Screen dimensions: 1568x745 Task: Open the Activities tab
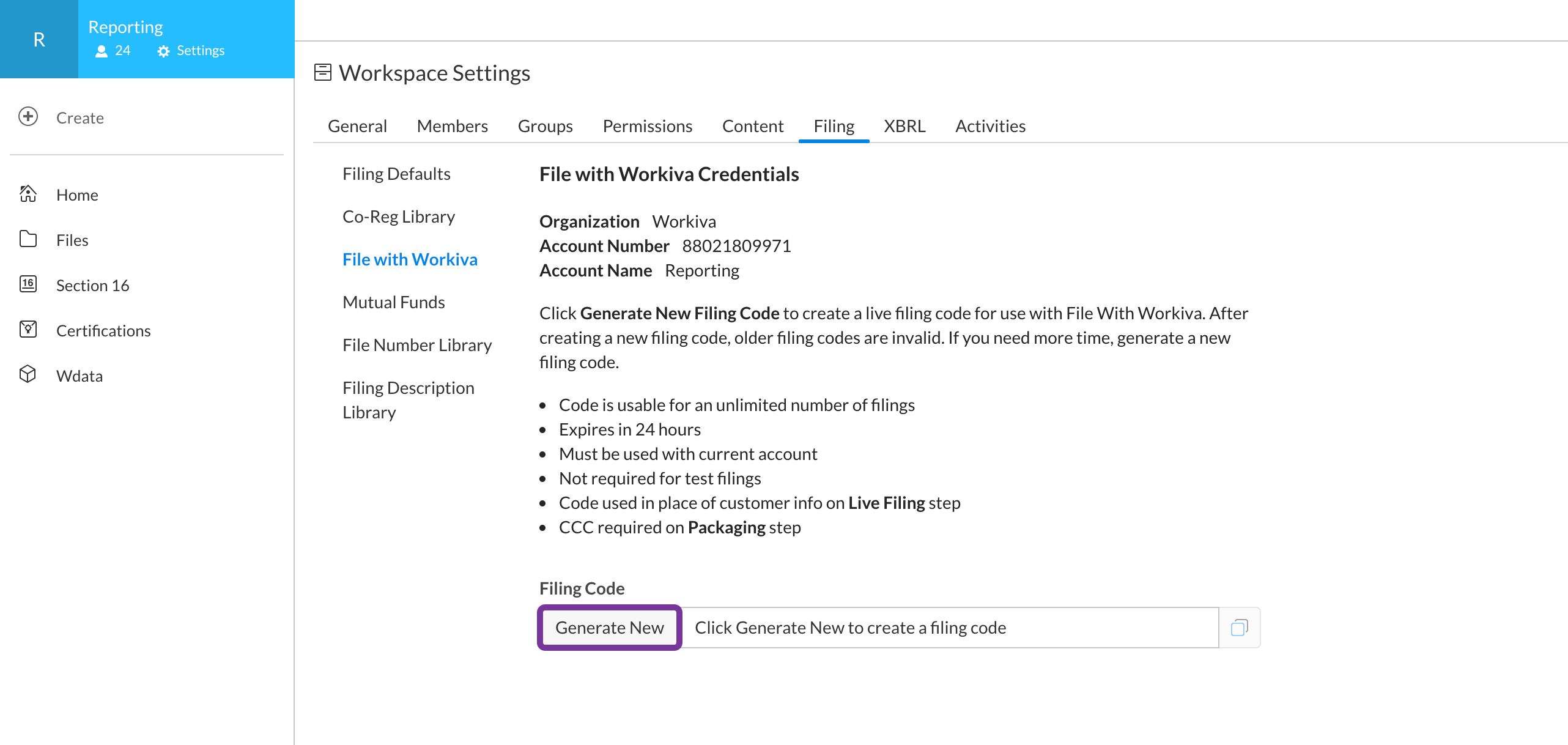[x=990, y=126]
